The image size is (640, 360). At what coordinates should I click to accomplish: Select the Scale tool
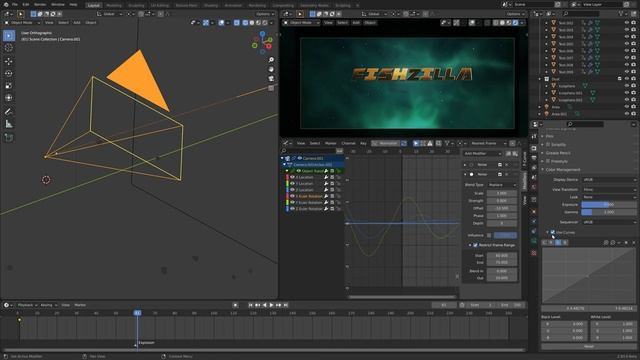point(9,86)
